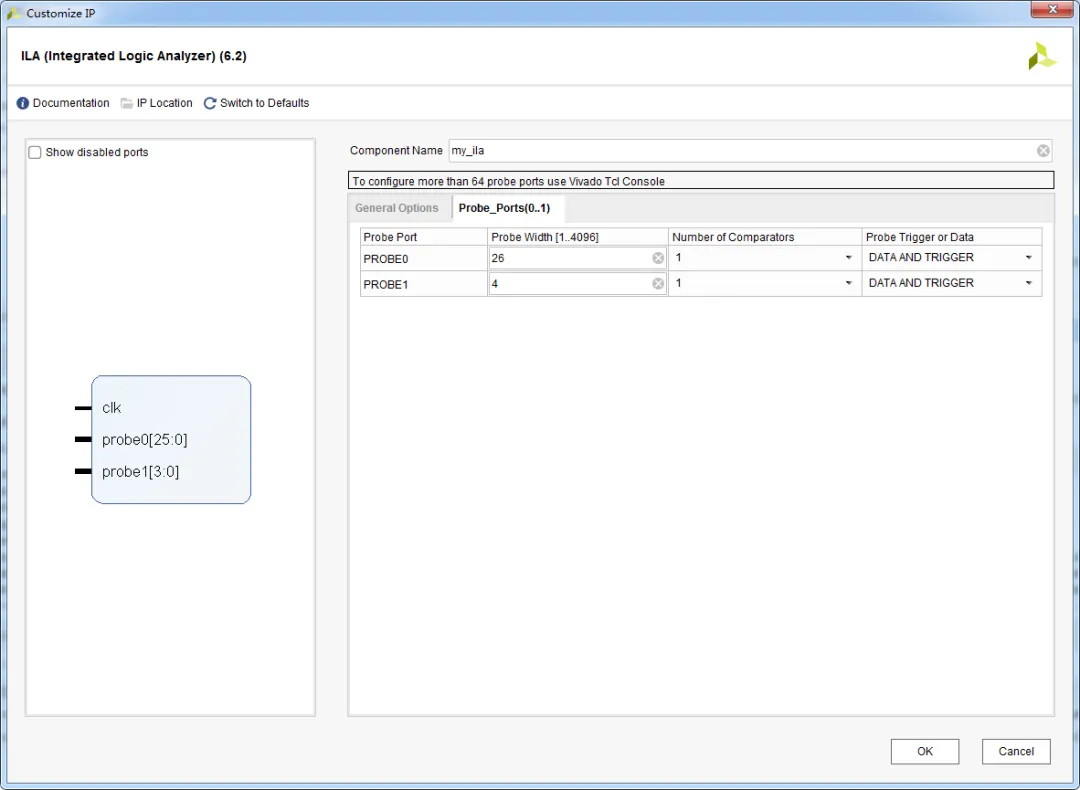
Task: Click the Probe Width [1..4096] header
Action: click(x=578, y=237)
